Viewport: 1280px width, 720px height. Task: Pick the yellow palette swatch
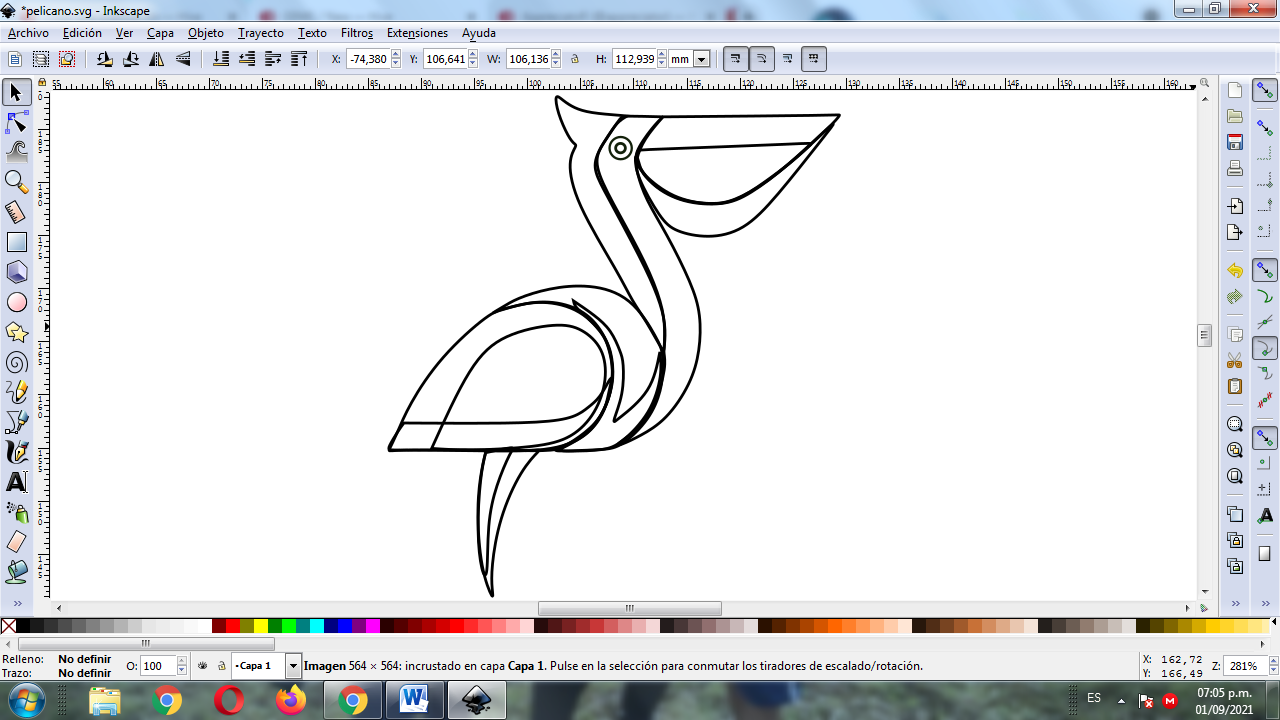[261, 626]
